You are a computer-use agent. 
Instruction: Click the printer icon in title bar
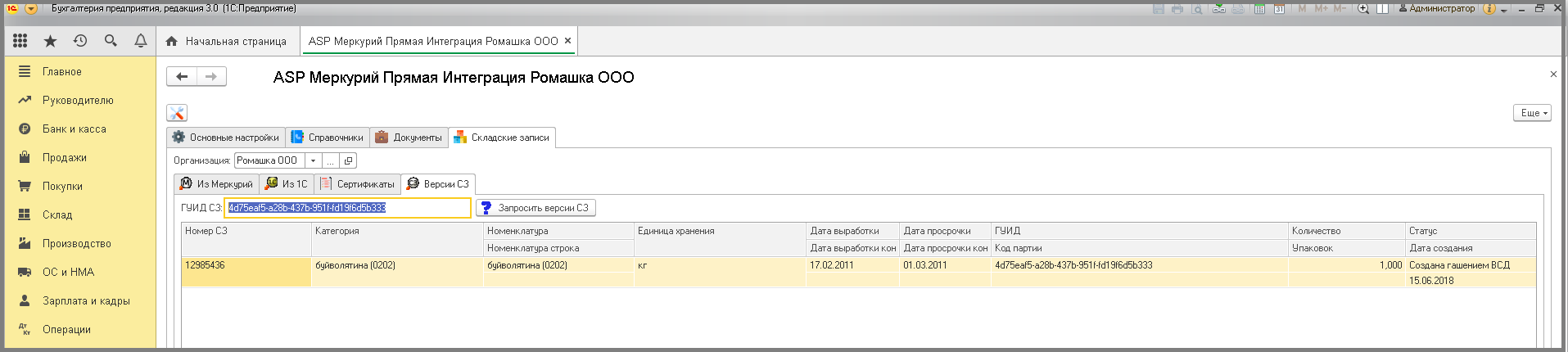point(1177,9)
